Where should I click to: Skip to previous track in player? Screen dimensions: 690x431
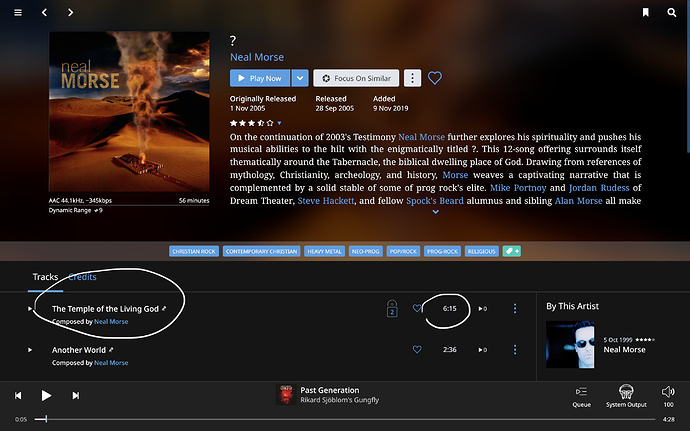click(18, 396)
